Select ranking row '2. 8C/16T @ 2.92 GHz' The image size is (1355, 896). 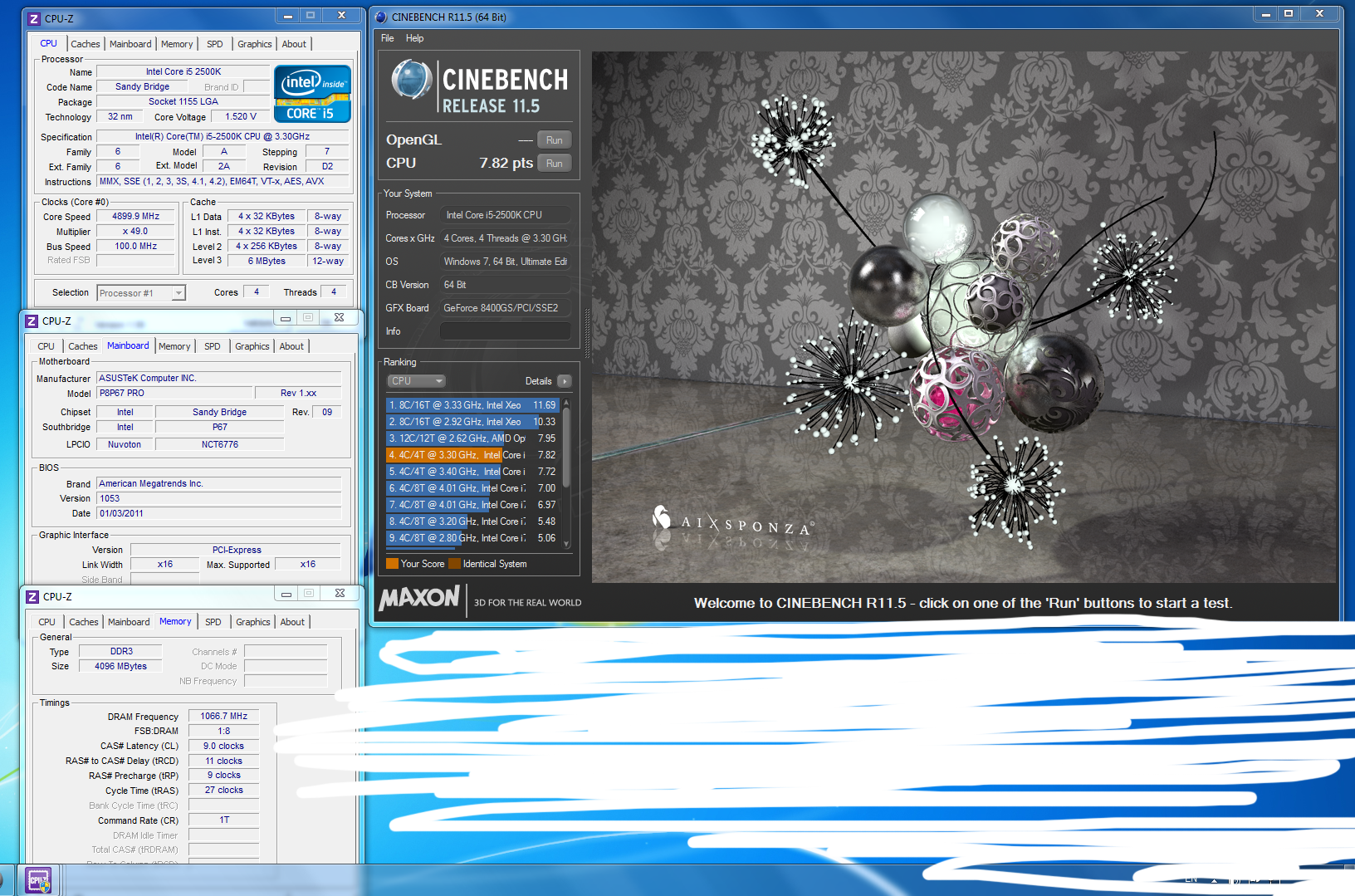tap(472, 422)
